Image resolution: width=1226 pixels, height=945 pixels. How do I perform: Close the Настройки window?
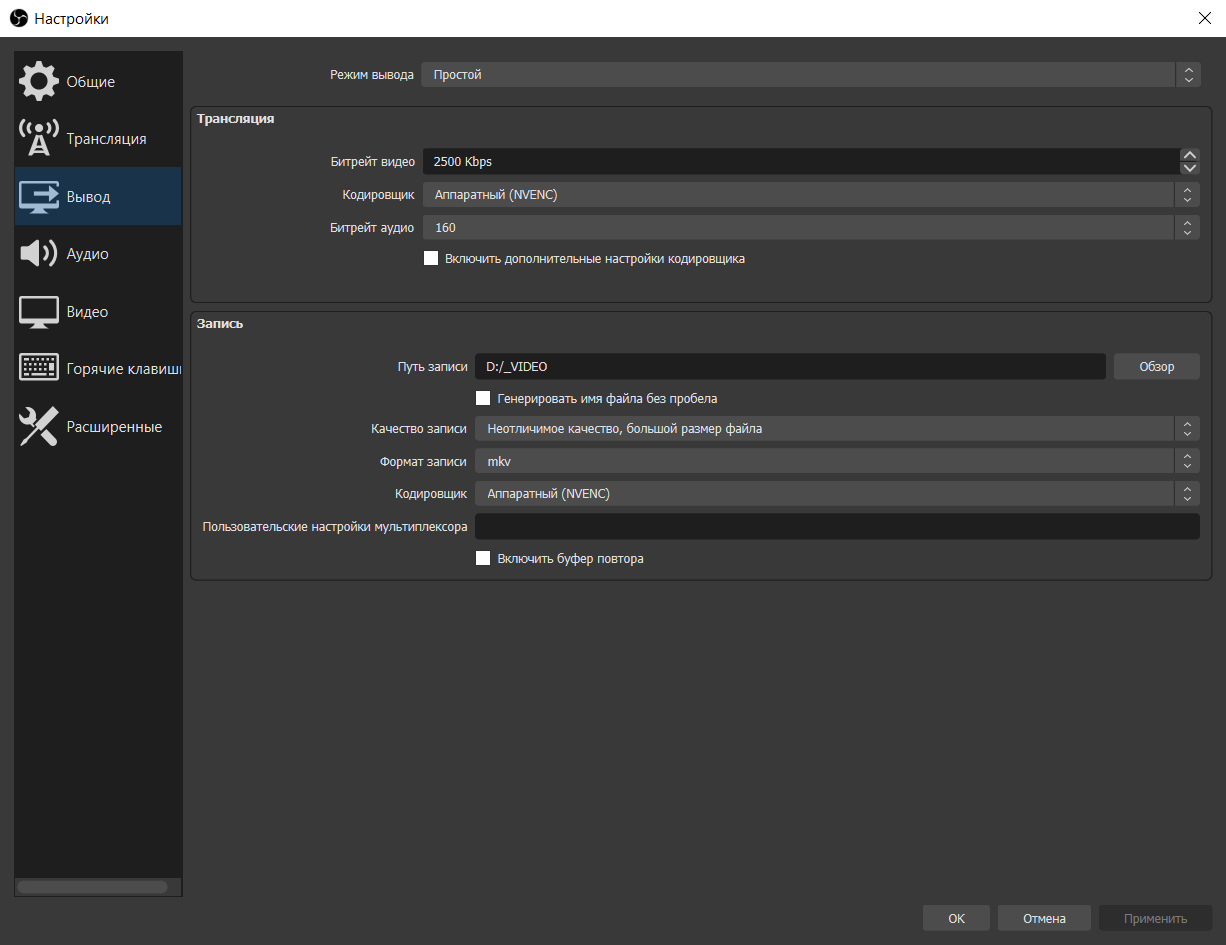click(x=1204, y=18)
